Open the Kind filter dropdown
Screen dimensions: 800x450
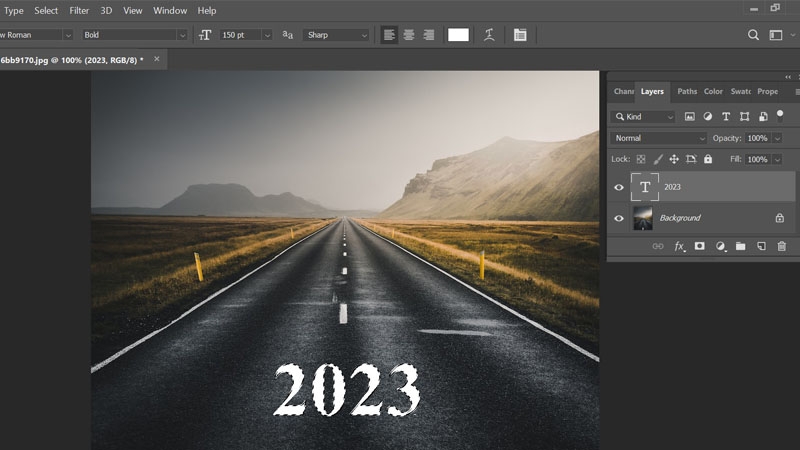(643, 117)
